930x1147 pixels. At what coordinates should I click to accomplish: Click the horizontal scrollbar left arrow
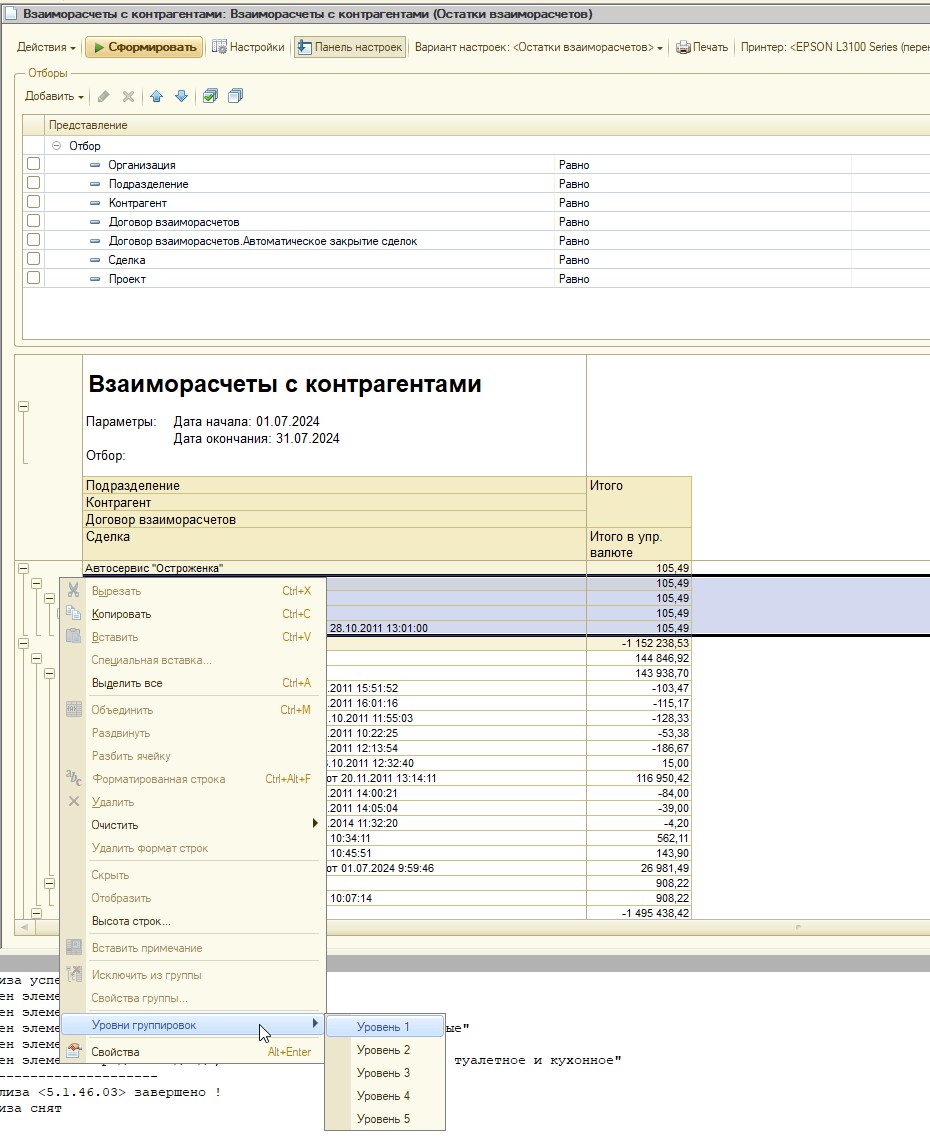pyautogui.click(x=24, y=928)
